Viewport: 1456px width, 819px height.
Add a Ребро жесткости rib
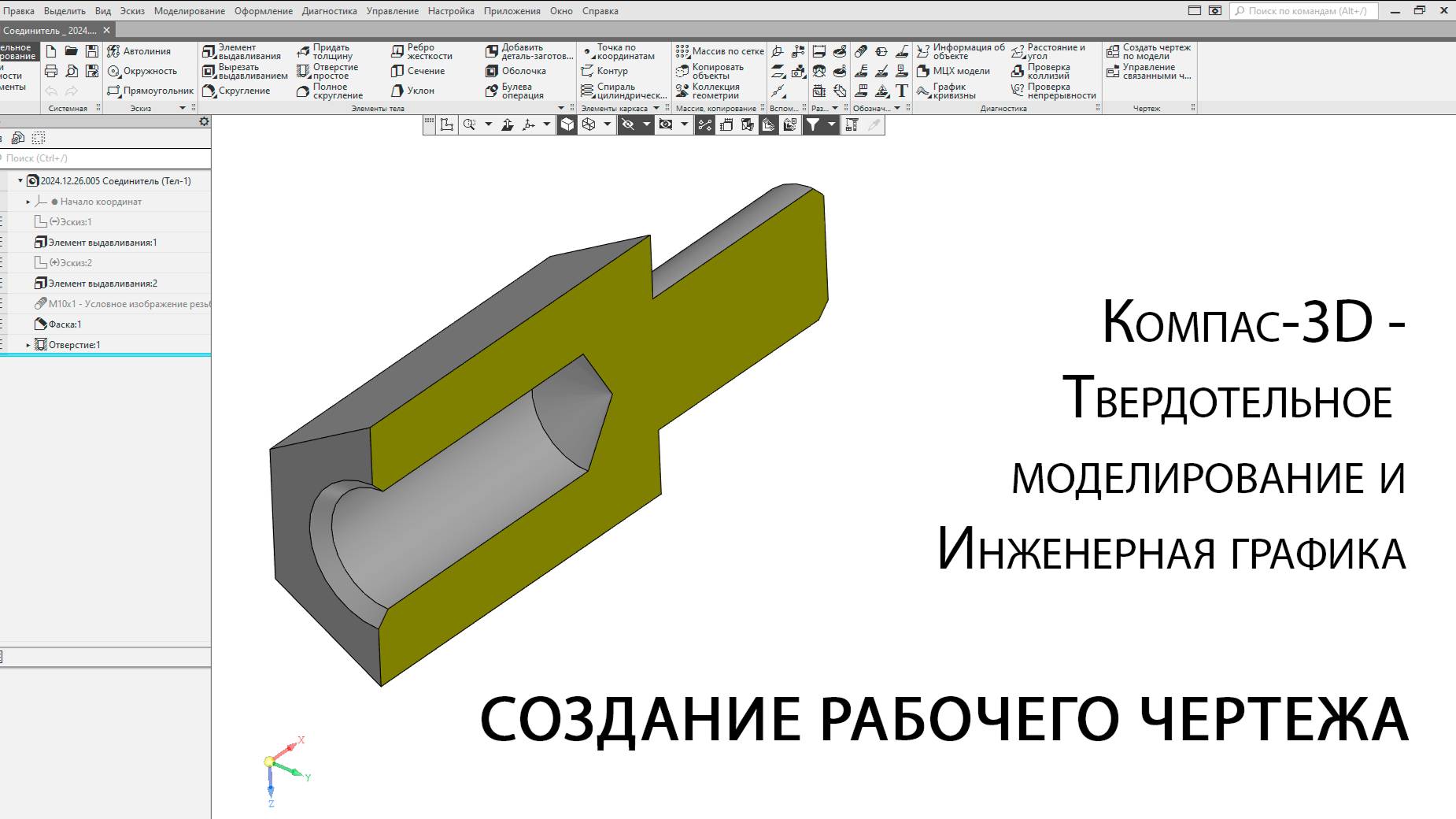422,52
